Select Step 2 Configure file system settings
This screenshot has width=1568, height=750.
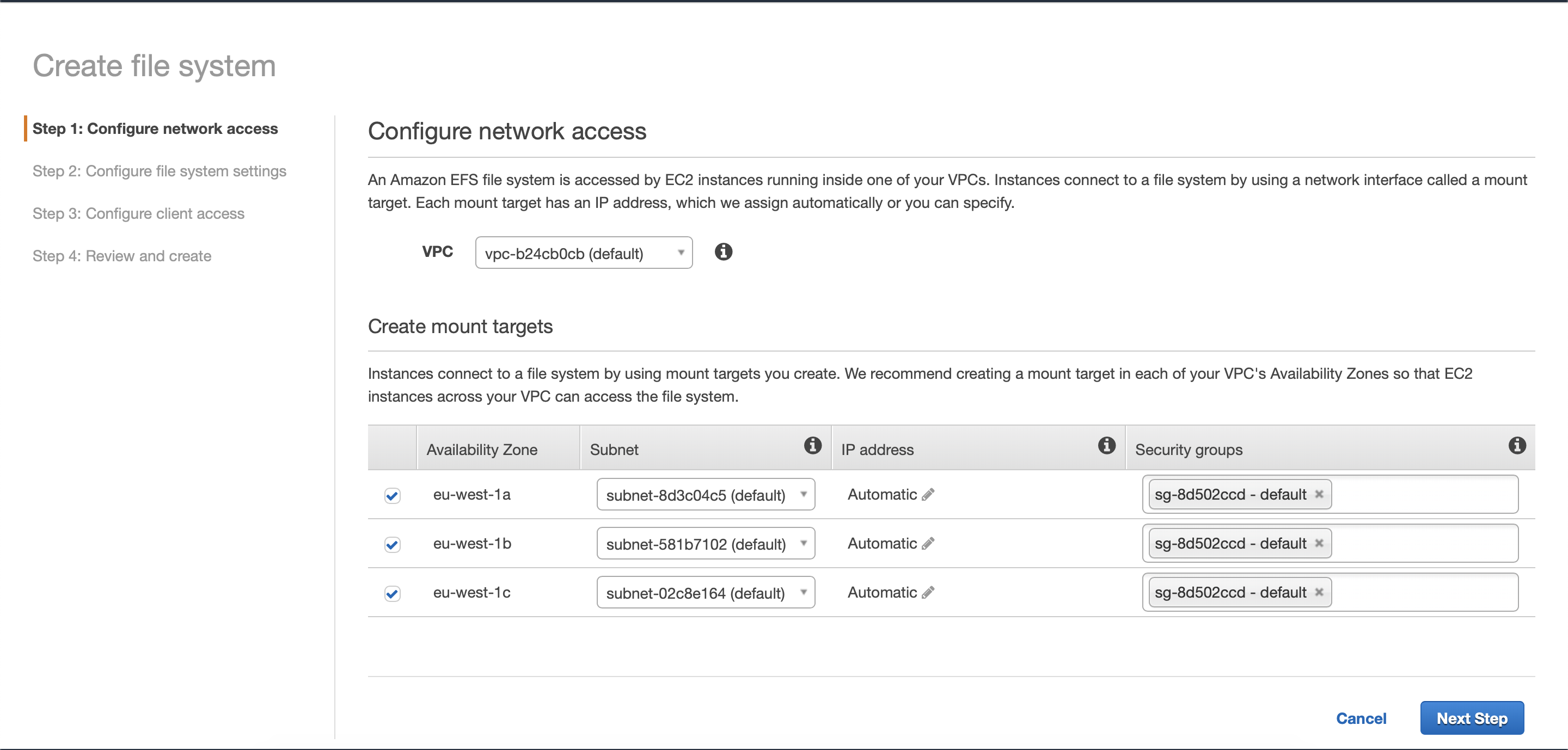(x=160, y=170)
